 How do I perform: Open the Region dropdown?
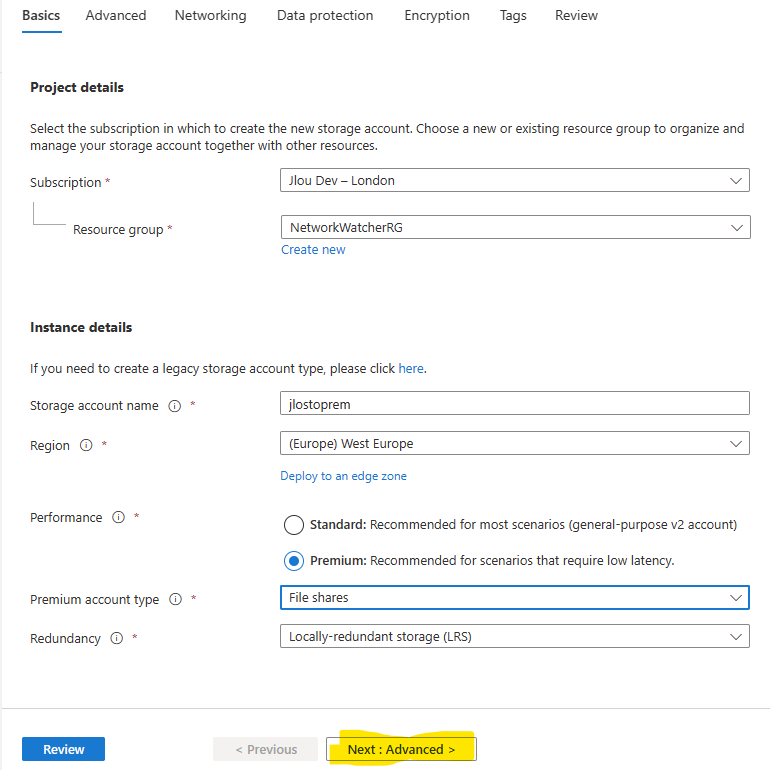[x=515, y=443]
